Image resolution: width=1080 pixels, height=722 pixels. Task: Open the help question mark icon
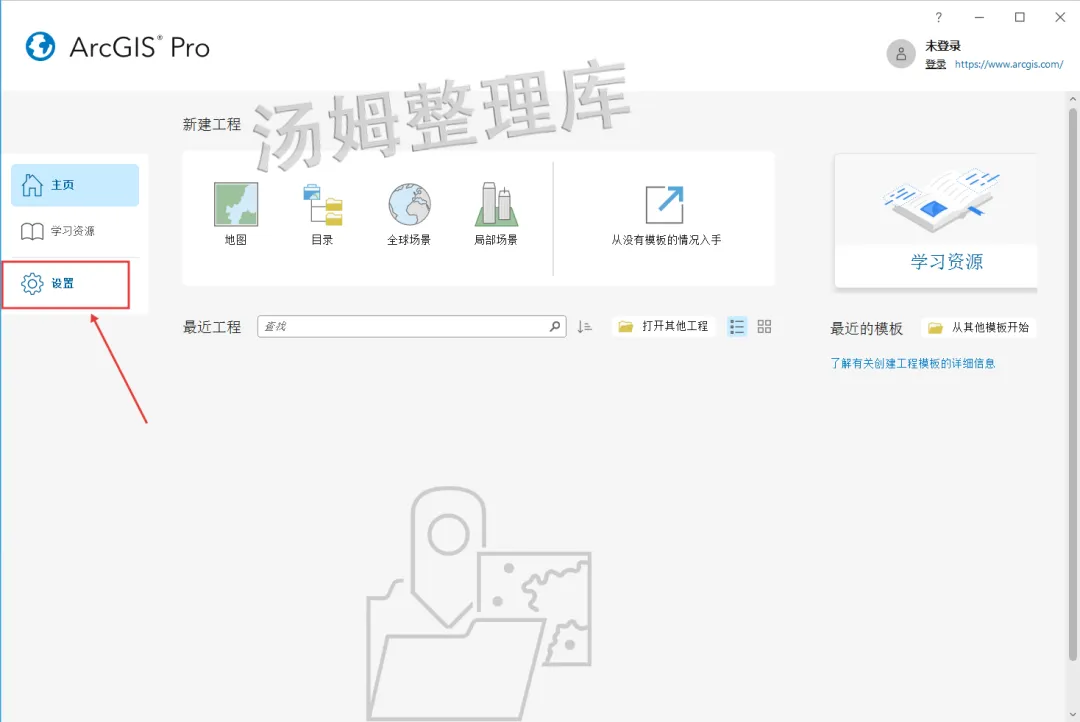click(x=938, y=17)
